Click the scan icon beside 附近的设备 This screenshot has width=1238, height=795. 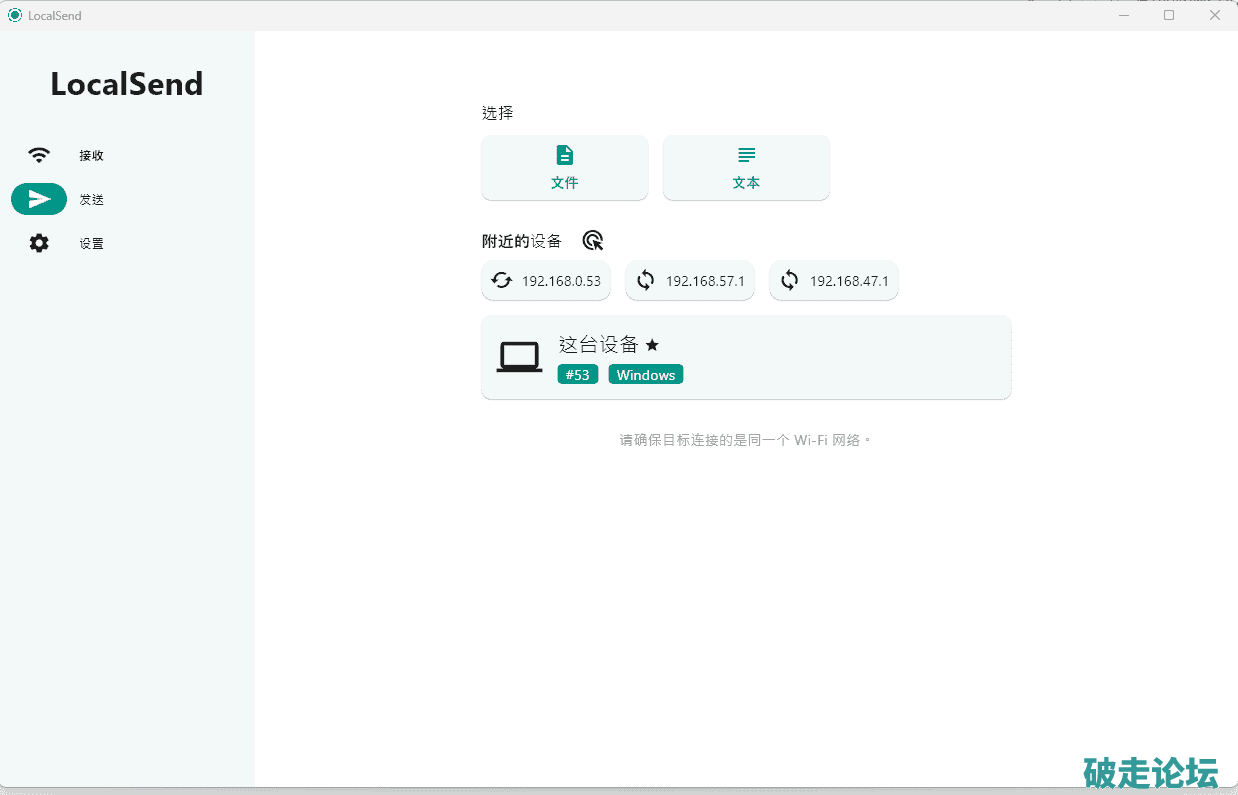[x=593, y=241]
